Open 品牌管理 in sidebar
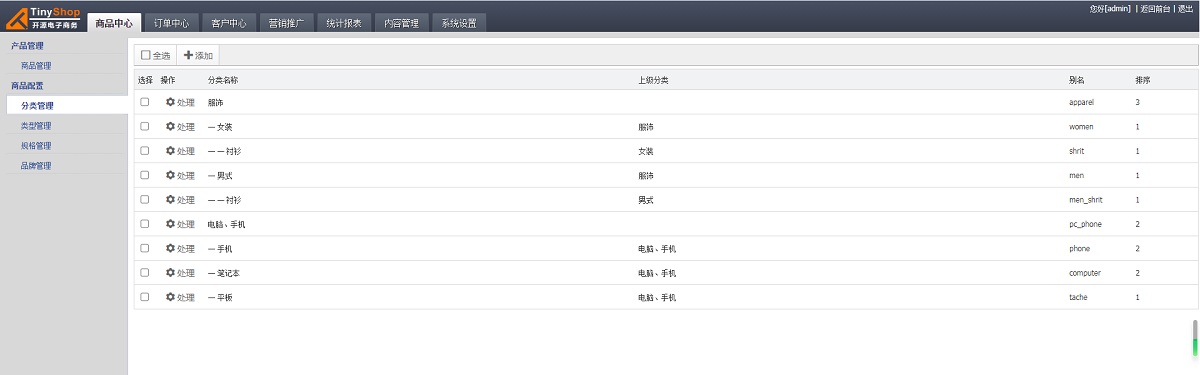The width and height of the screenshot is (1200, 375). [36, 166]
